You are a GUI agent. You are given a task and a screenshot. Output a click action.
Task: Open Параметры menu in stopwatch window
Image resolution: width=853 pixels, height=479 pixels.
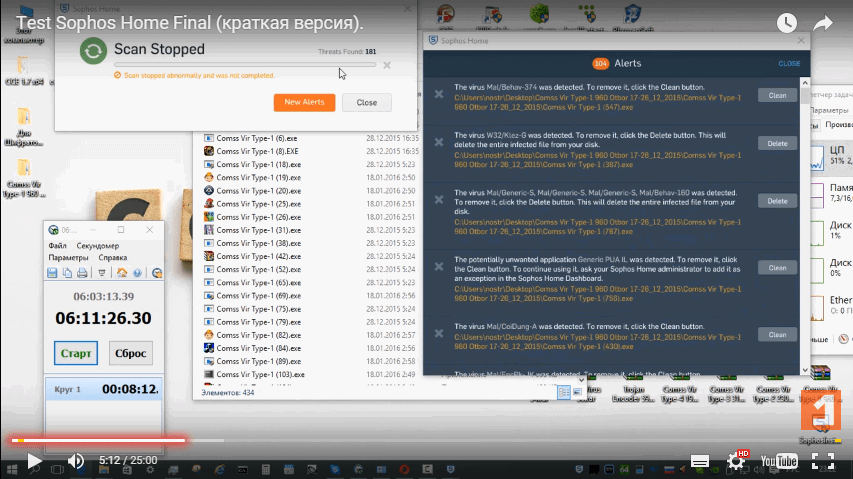tap(68, 258)
